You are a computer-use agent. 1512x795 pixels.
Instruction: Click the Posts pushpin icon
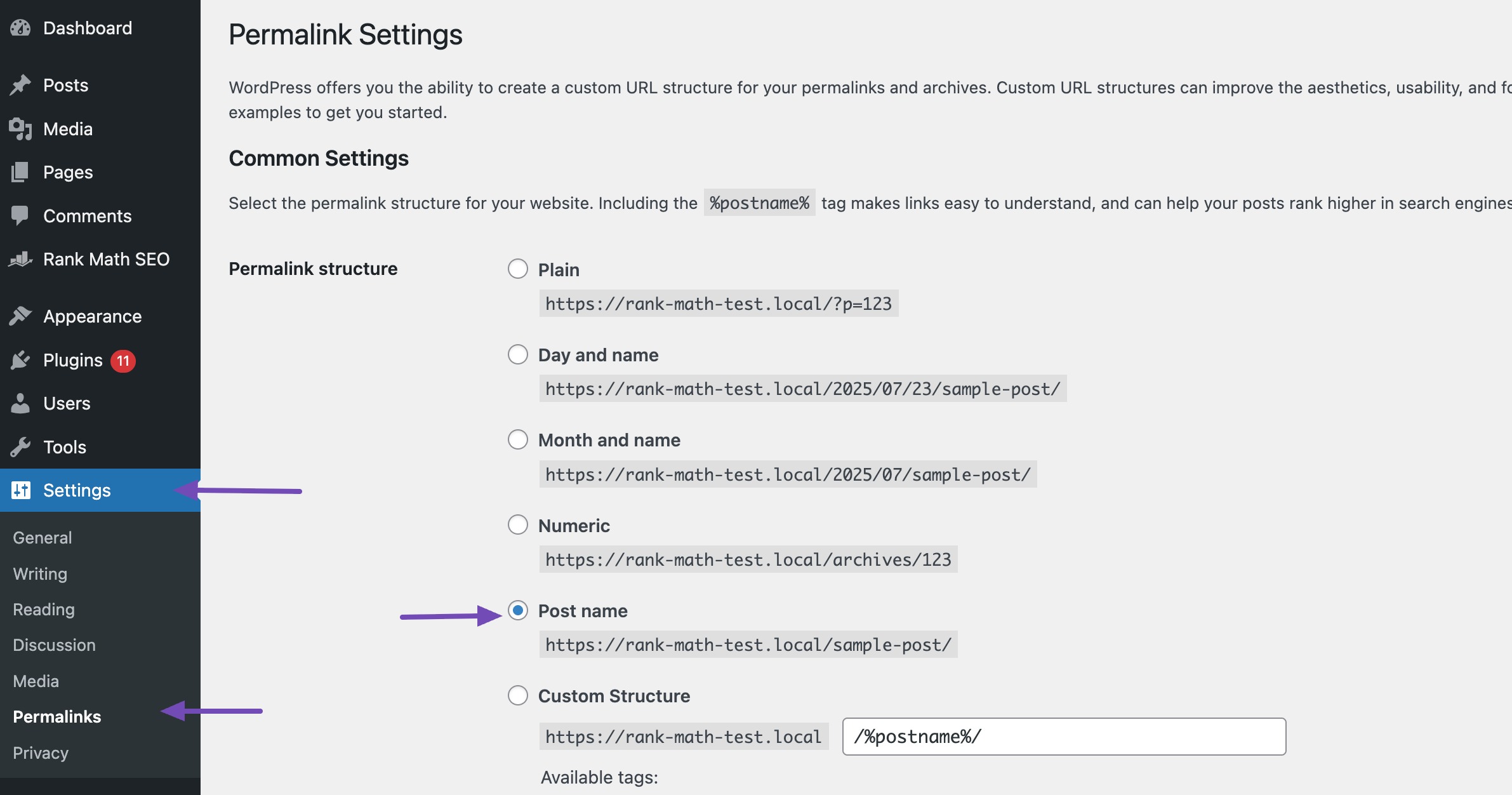coord(20,85)
